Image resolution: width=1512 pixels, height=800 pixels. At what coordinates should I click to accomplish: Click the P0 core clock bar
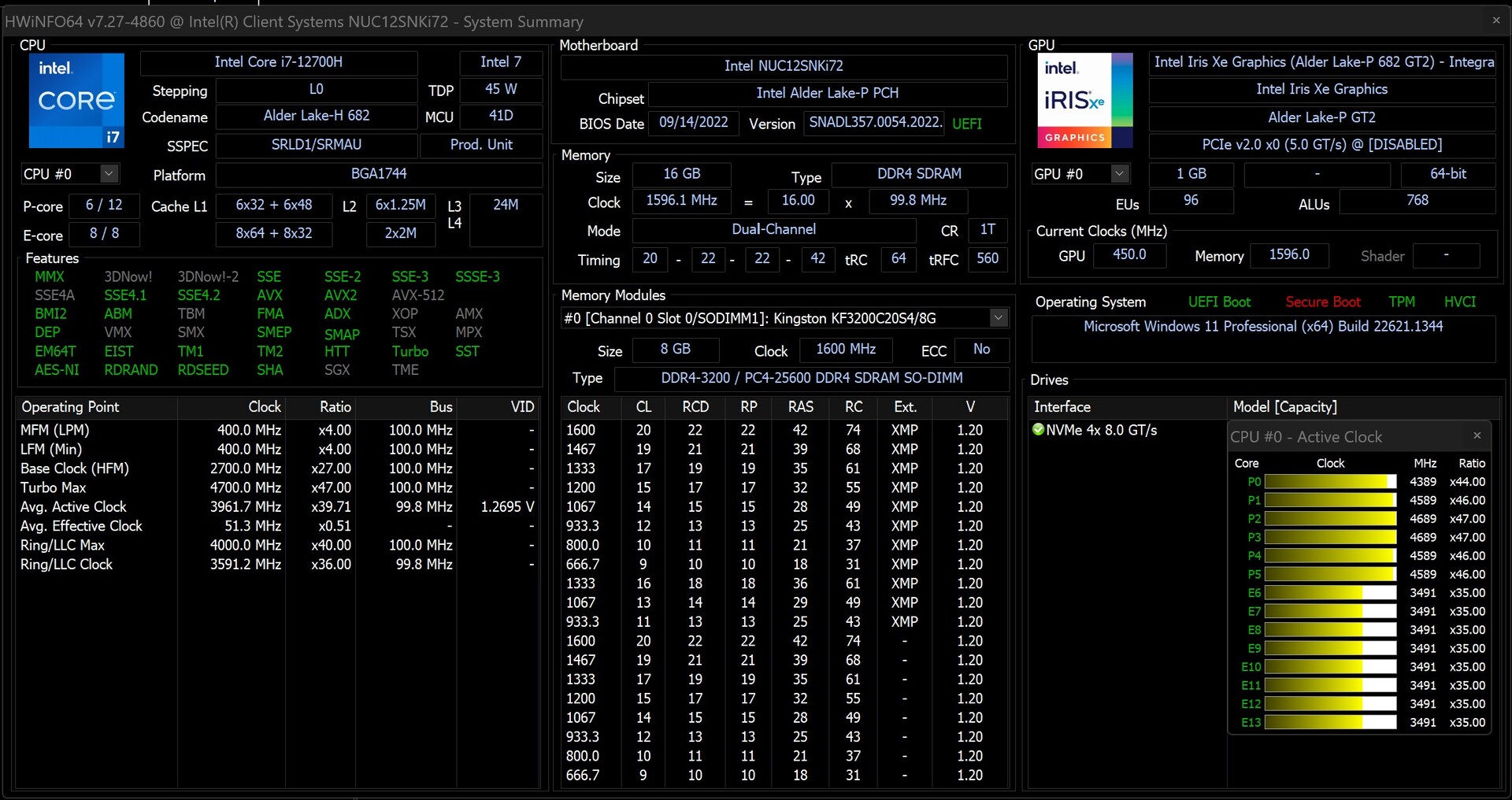click(1329, 481)
